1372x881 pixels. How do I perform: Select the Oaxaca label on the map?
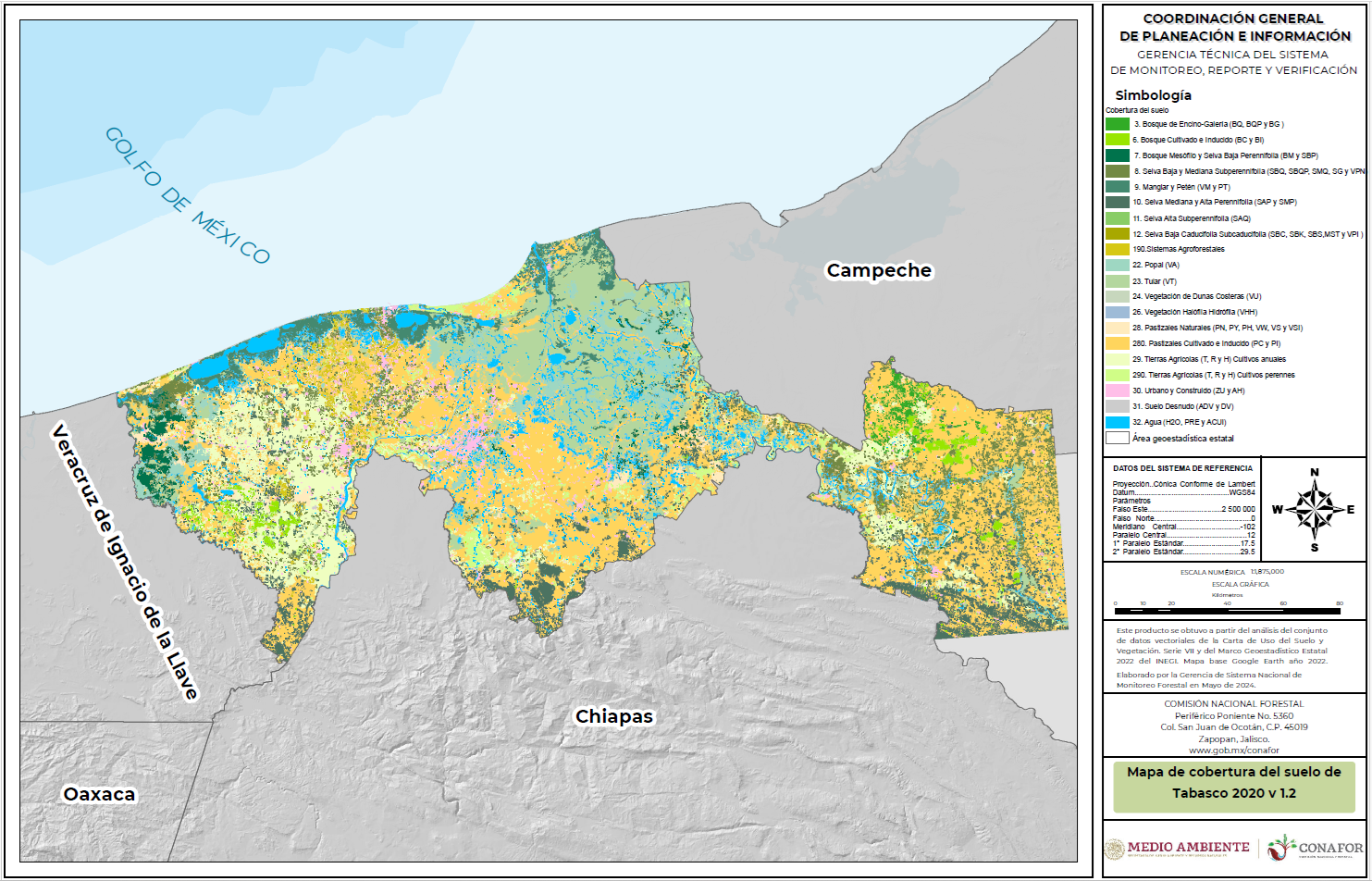click(99, 794)
